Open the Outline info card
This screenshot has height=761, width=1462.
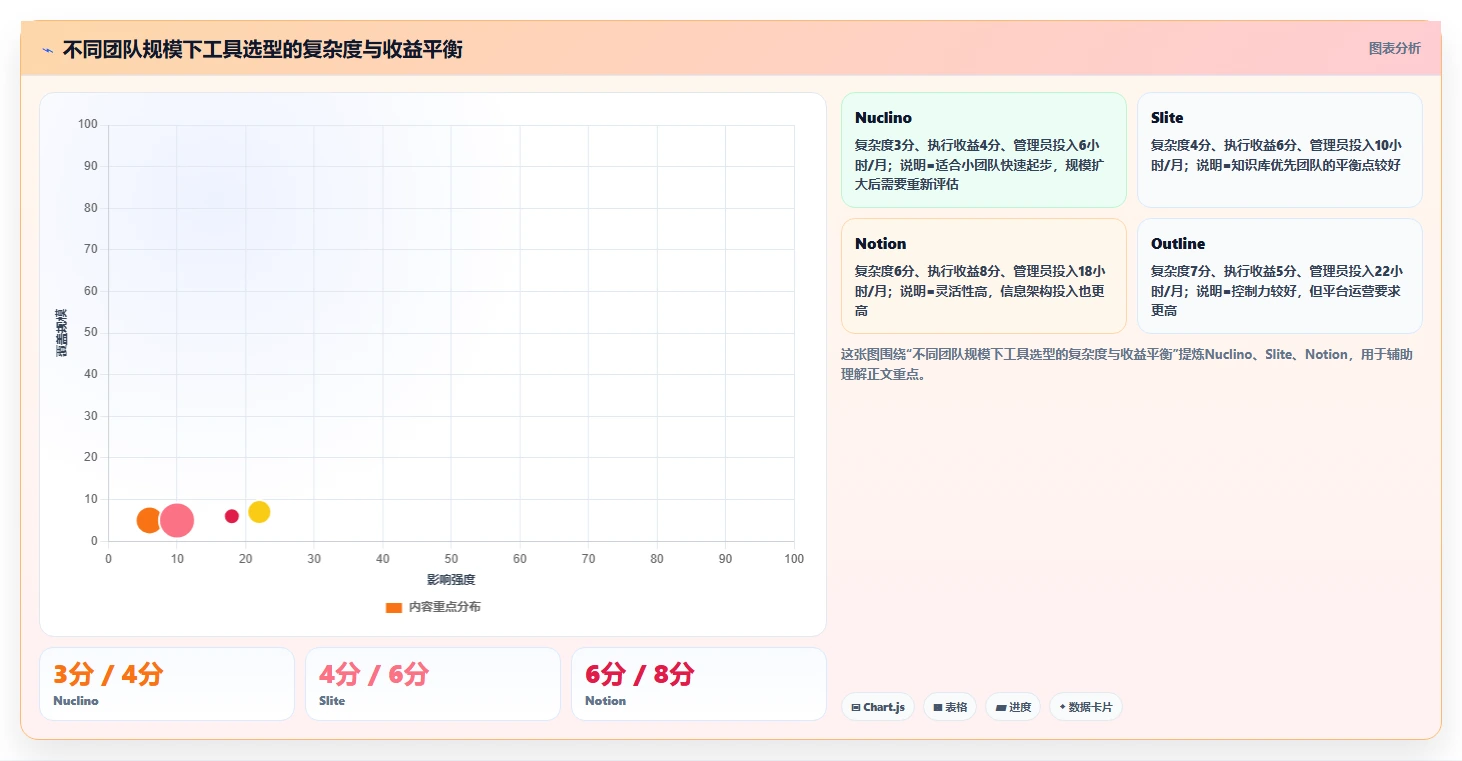pyautogui.click(x=1280, y=276)
